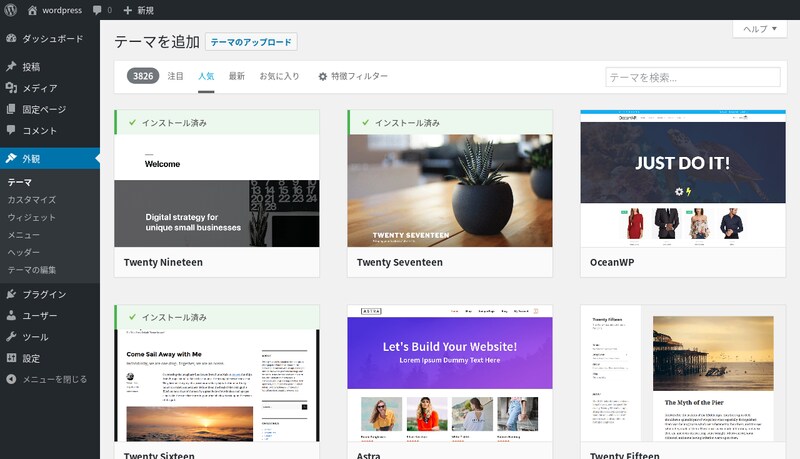Click the OceanWP theme name

[612, 262]
